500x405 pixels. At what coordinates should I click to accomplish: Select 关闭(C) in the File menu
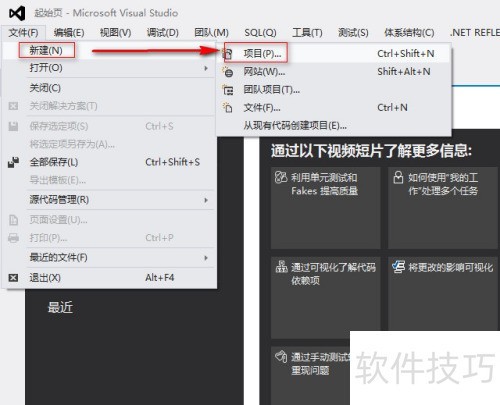click(x=45, y=88)
